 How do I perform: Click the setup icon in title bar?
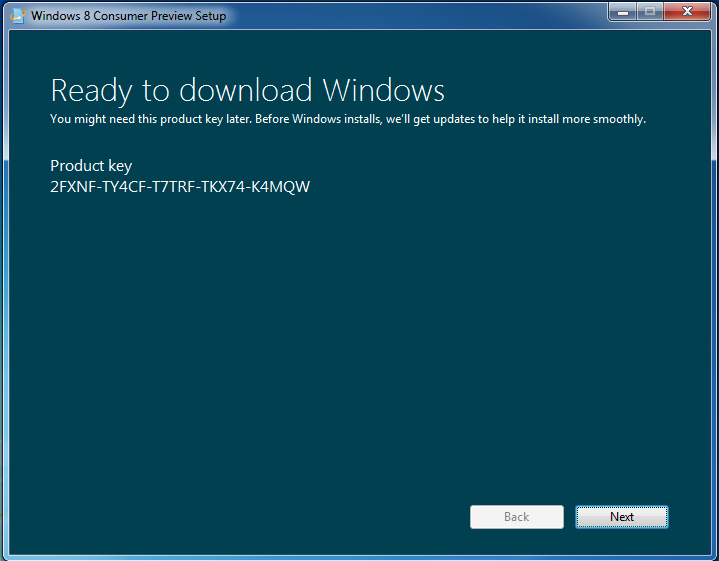(x=17, y=15)
